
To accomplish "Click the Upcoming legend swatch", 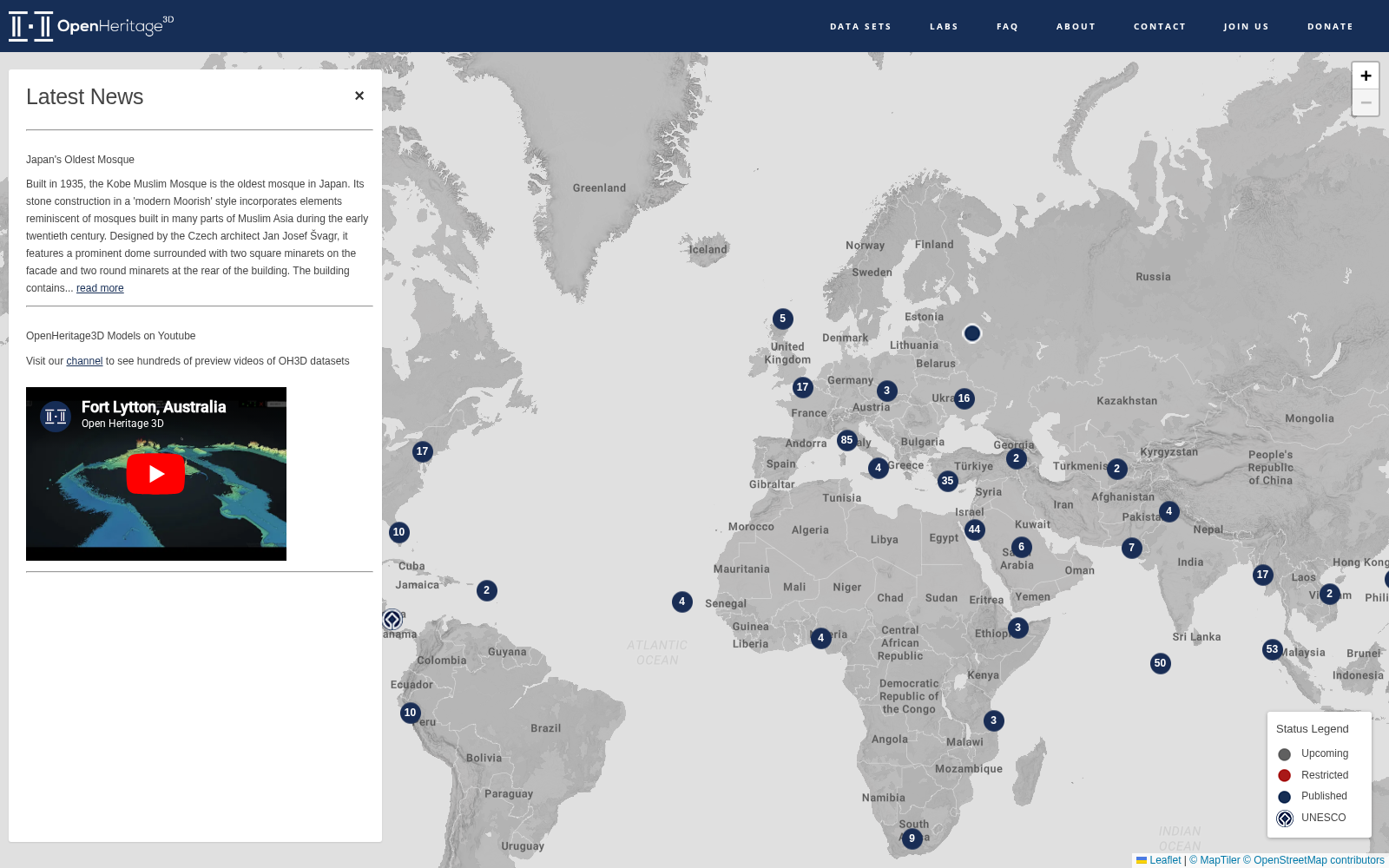I will coord(1285,754).
